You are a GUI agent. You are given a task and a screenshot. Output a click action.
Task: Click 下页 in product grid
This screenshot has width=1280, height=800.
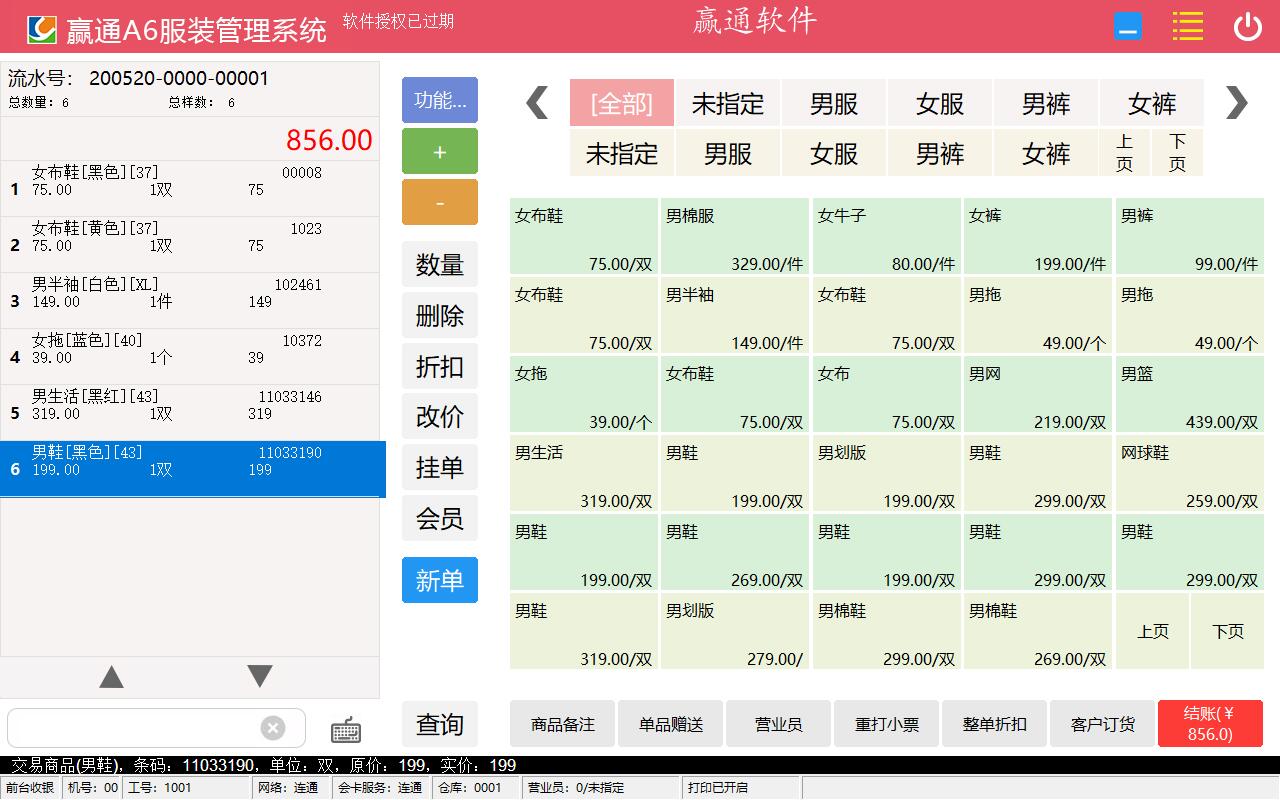tap(1227, 631)
